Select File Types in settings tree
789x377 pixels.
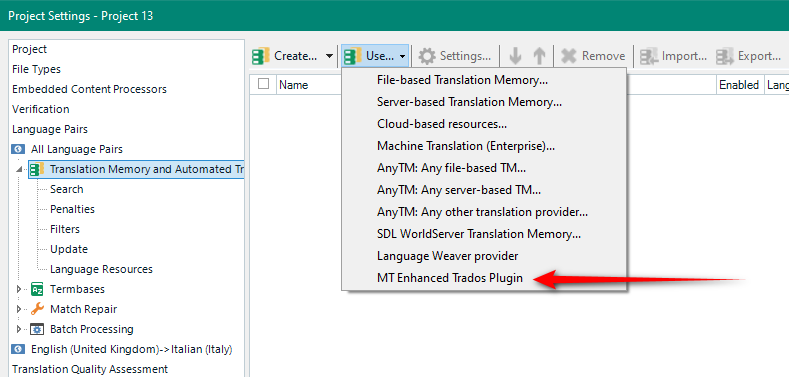(36, 69)
